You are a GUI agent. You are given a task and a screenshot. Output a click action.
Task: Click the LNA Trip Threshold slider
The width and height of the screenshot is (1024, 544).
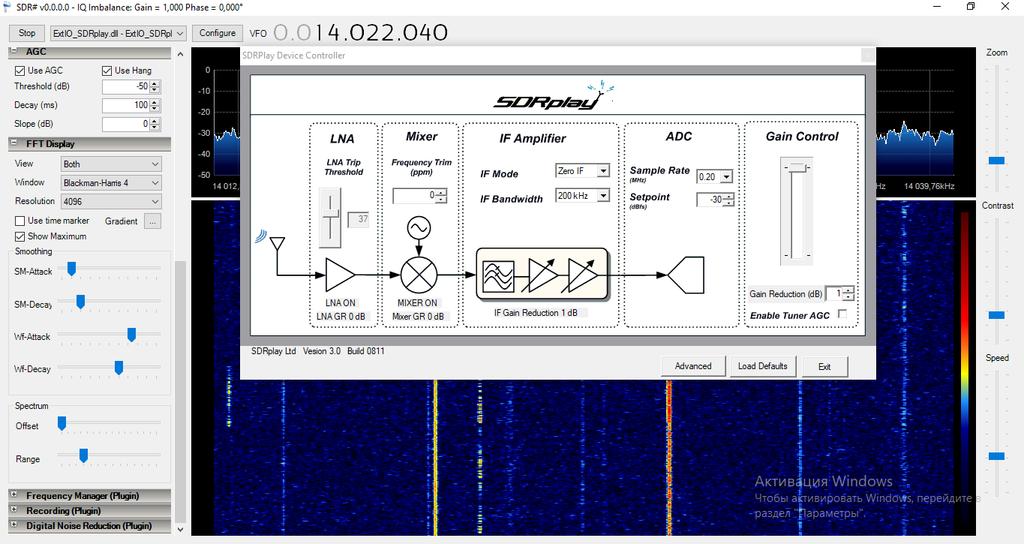point(330,218)
